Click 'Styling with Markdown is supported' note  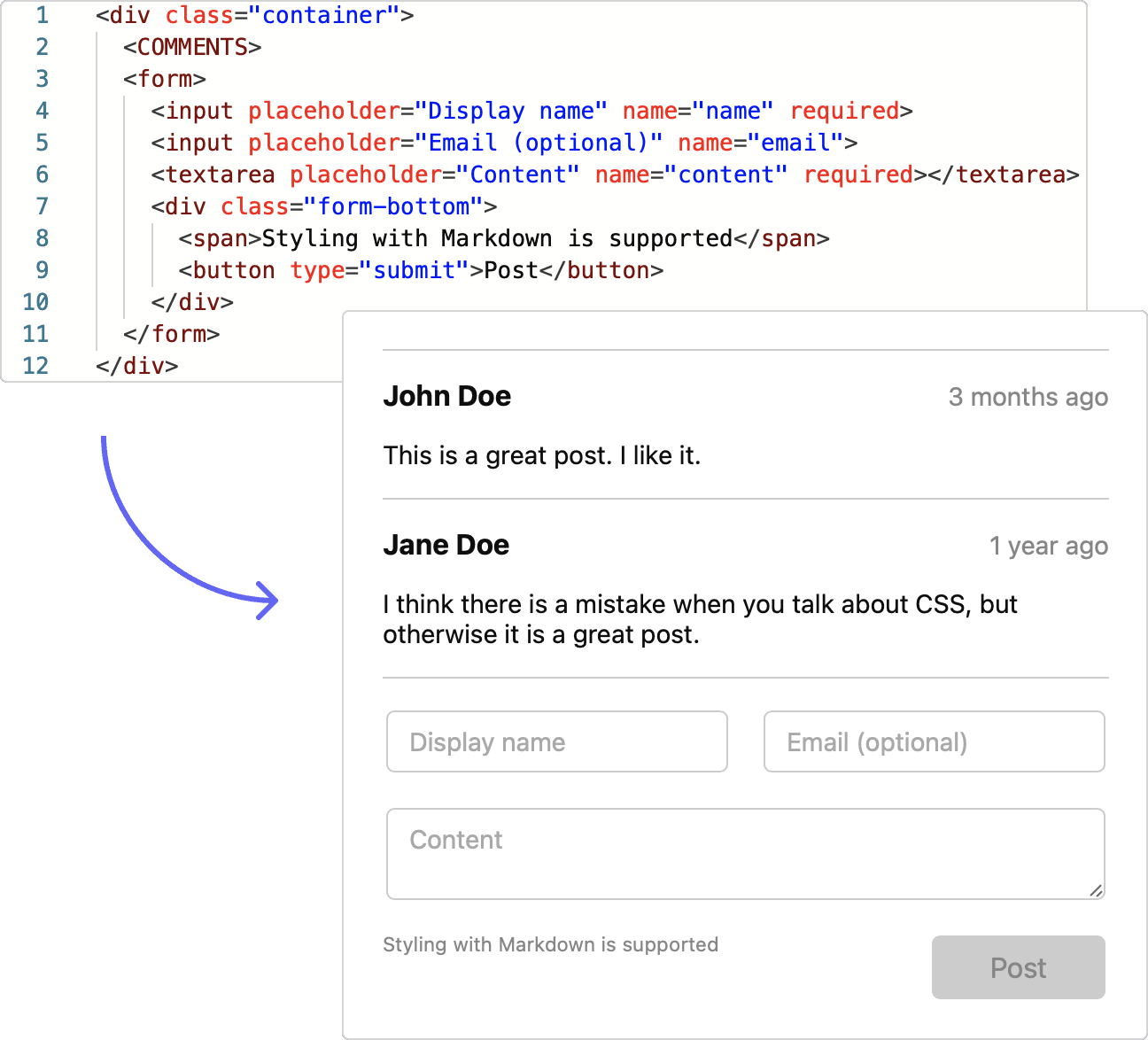pos(550,944)
